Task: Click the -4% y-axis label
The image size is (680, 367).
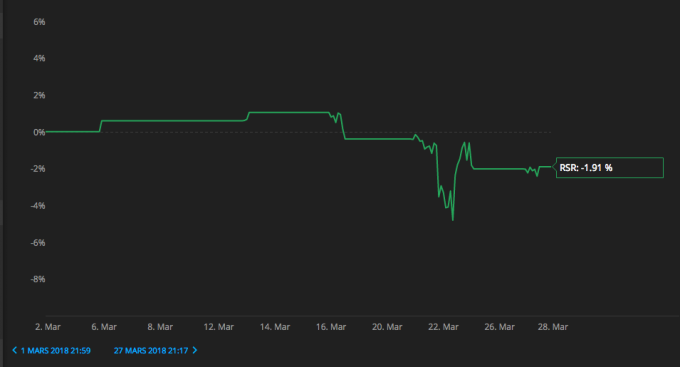Action: coord(38,206)
